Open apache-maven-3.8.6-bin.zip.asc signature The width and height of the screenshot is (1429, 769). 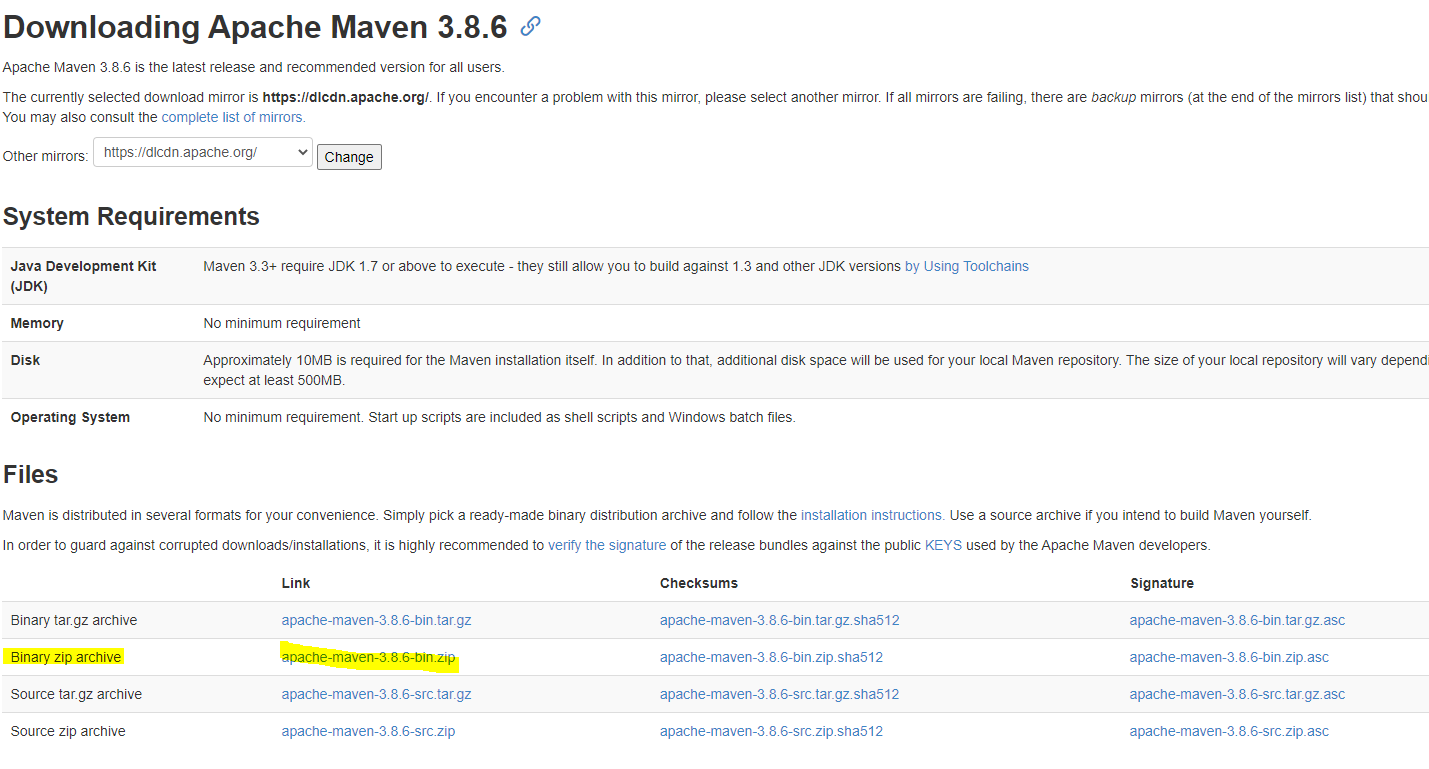click(1229, 657)
